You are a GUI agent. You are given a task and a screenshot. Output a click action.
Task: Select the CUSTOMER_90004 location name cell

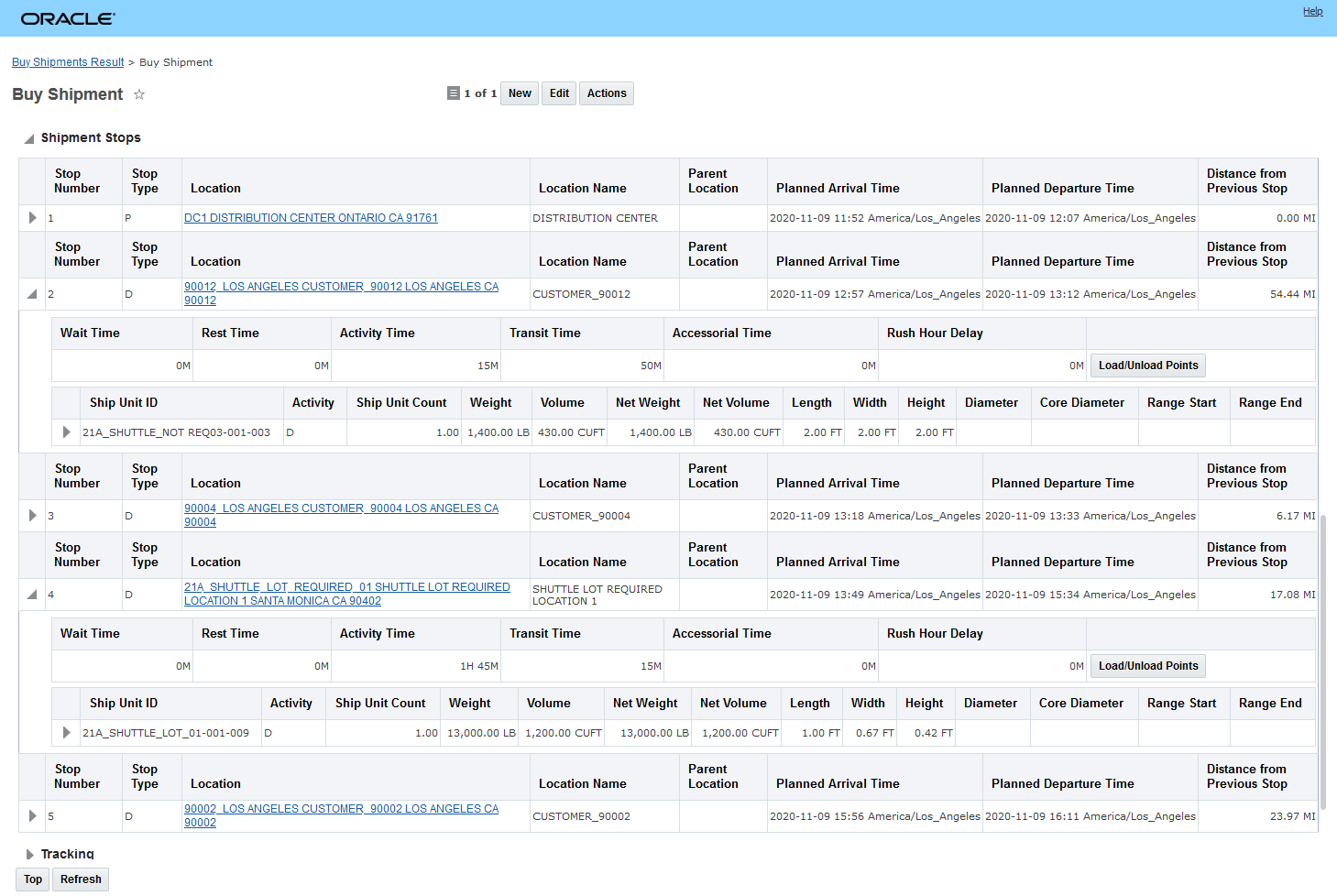point(605,516)
